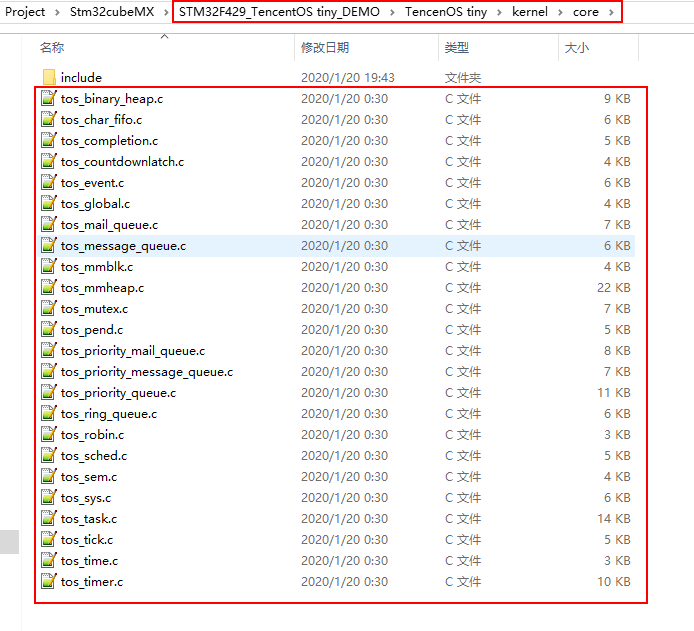Click the tos_priority_queue.c file icon
Viewport: 694px width, 631px height.
tap(49, 392)
